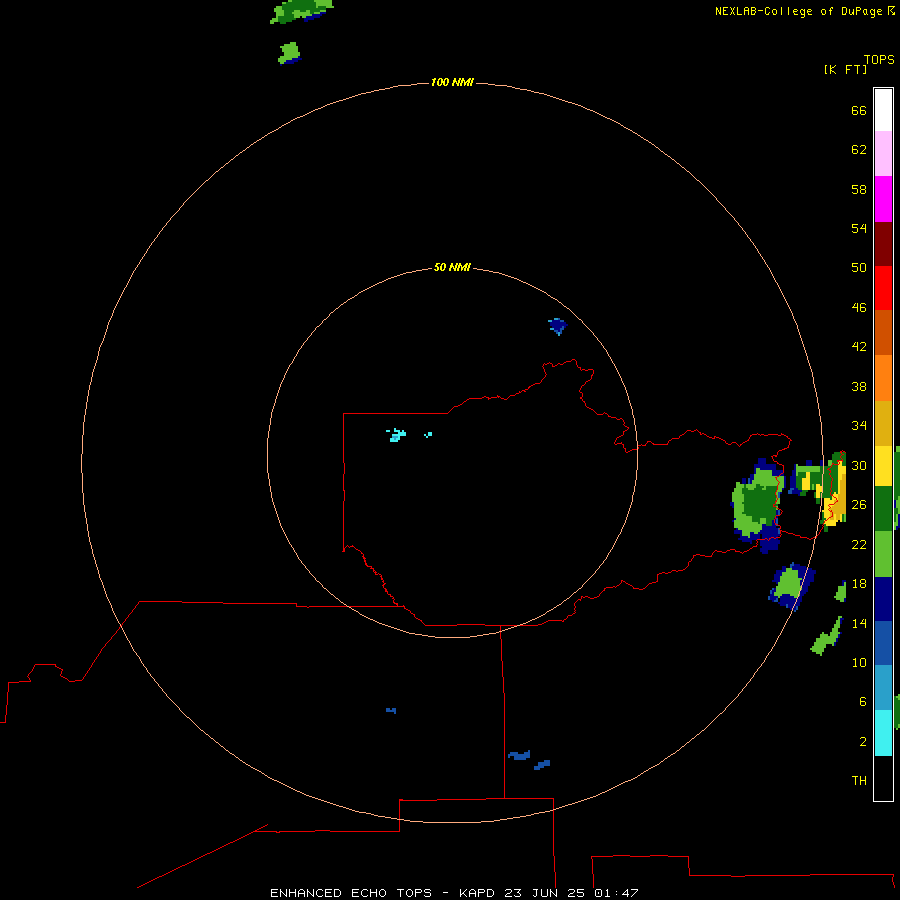
Task: Click the legend value 2
Action: click(x=863, y=742)
